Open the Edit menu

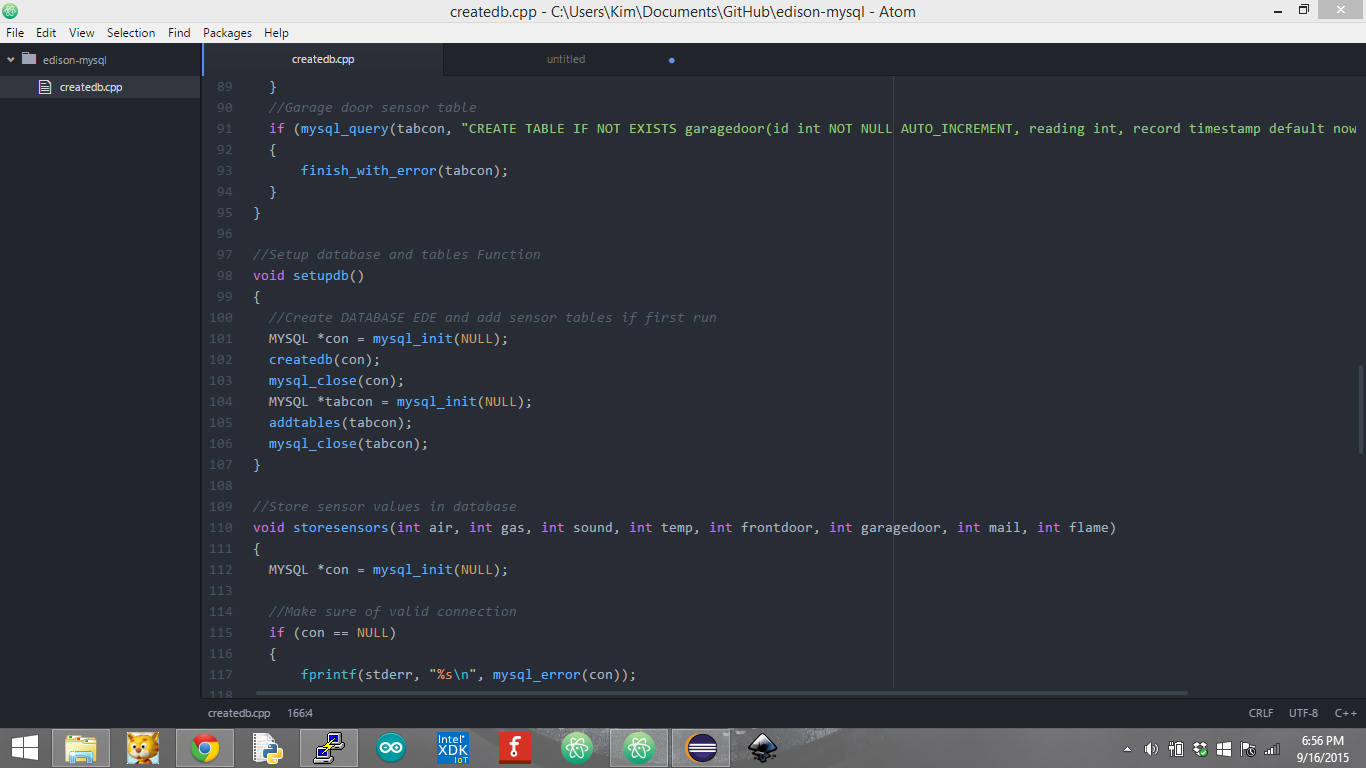coord(46,33)
